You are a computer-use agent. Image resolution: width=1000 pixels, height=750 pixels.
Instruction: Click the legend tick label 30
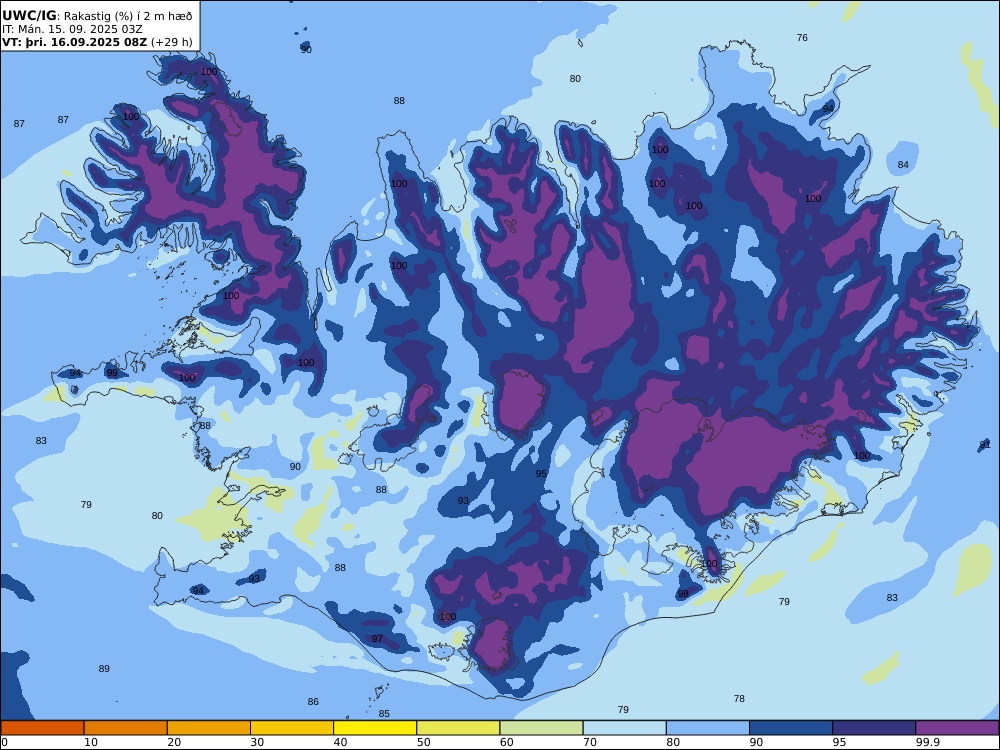click(257, 742)
